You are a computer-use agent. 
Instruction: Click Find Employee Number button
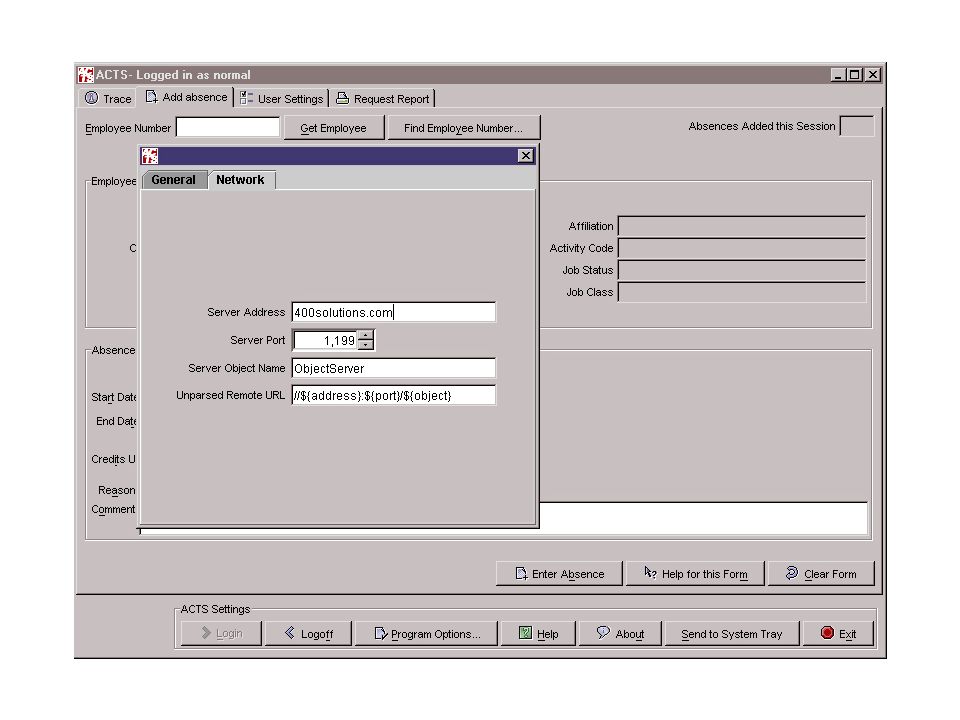click(463, 128)
